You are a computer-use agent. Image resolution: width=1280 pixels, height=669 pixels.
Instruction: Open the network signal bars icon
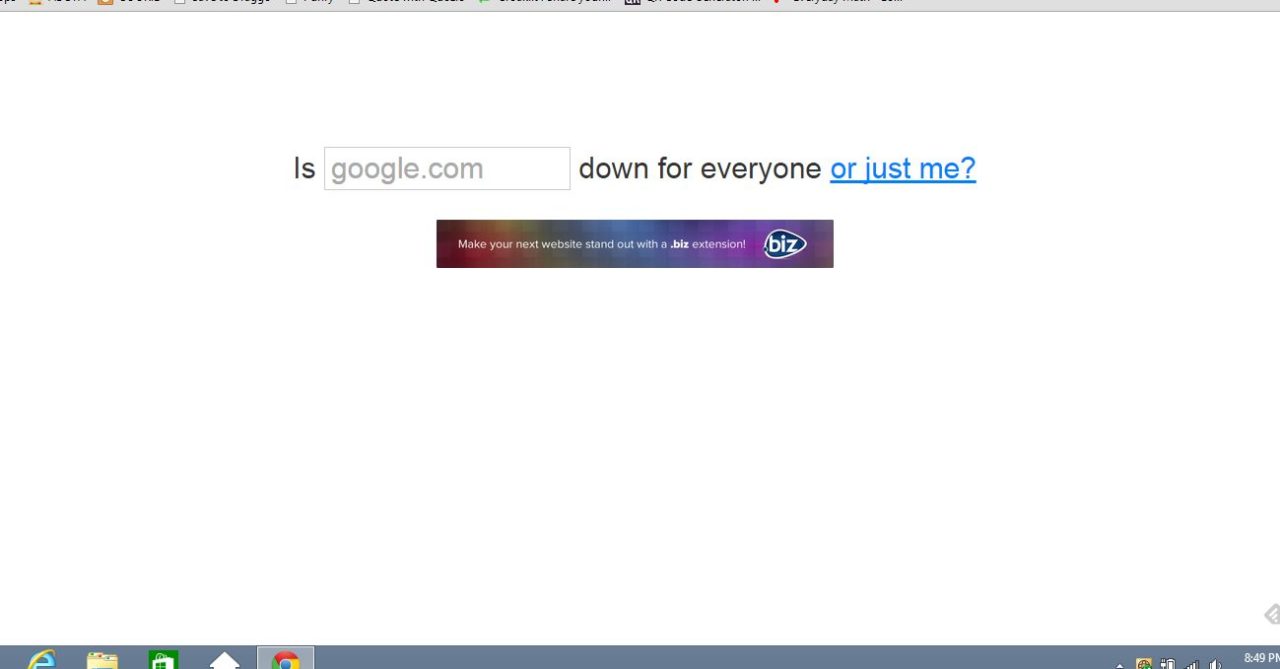click(x=1191, y=664)
